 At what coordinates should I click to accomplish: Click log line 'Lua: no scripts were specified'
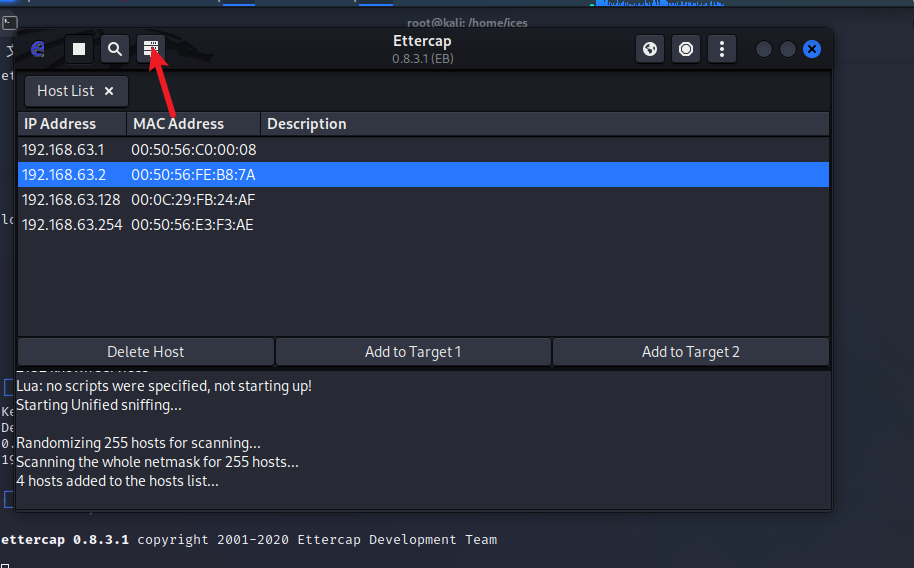tap(164, 386)
